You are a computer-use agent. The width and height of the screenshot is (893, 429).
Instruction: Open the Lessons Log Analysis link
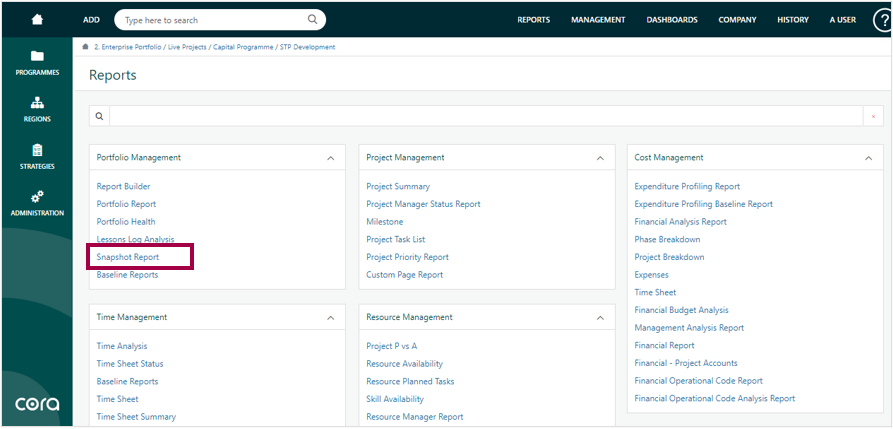coord(136,239)
